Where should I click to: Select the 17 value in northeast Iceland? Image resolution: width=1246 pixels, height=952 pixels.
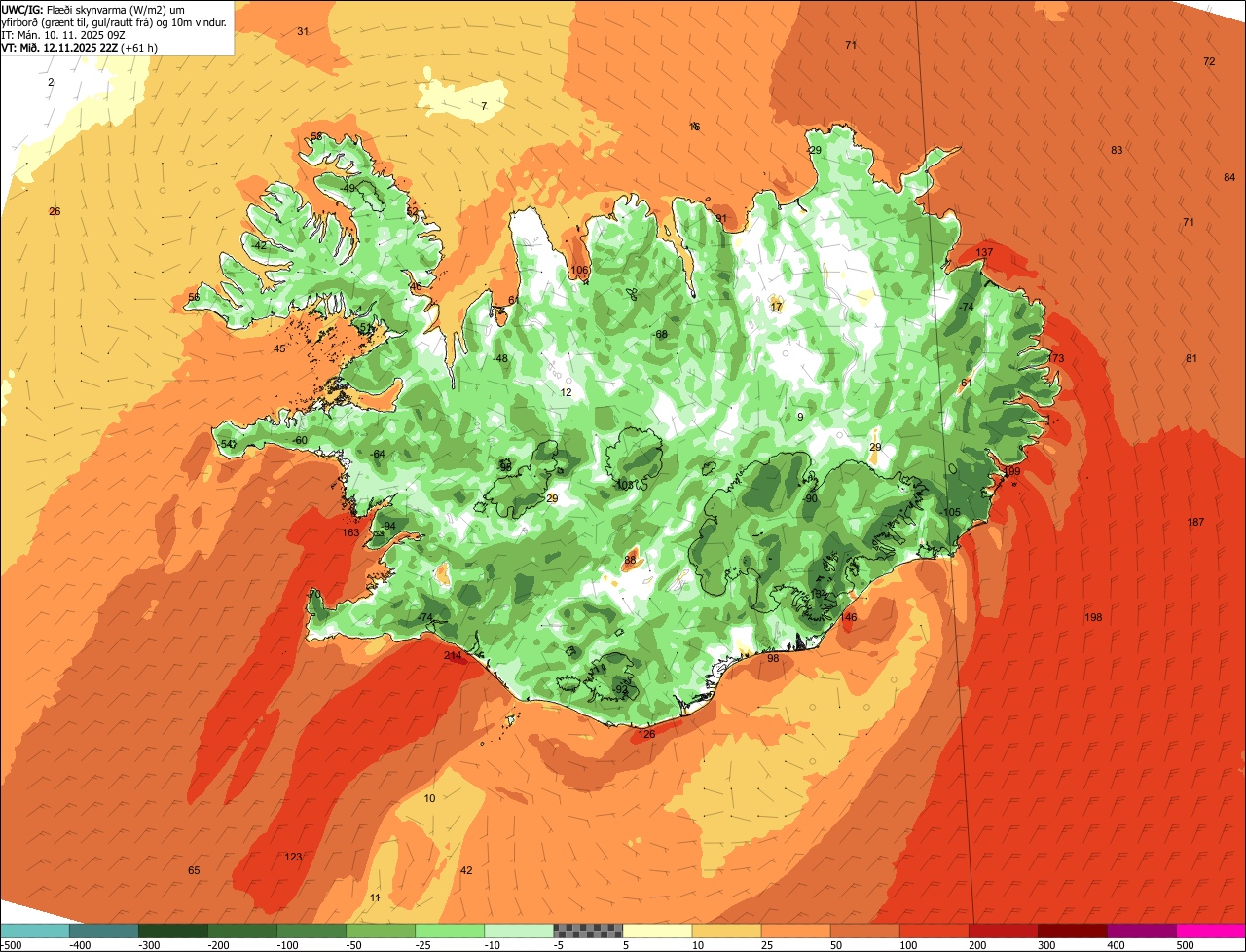coord(776,307)
